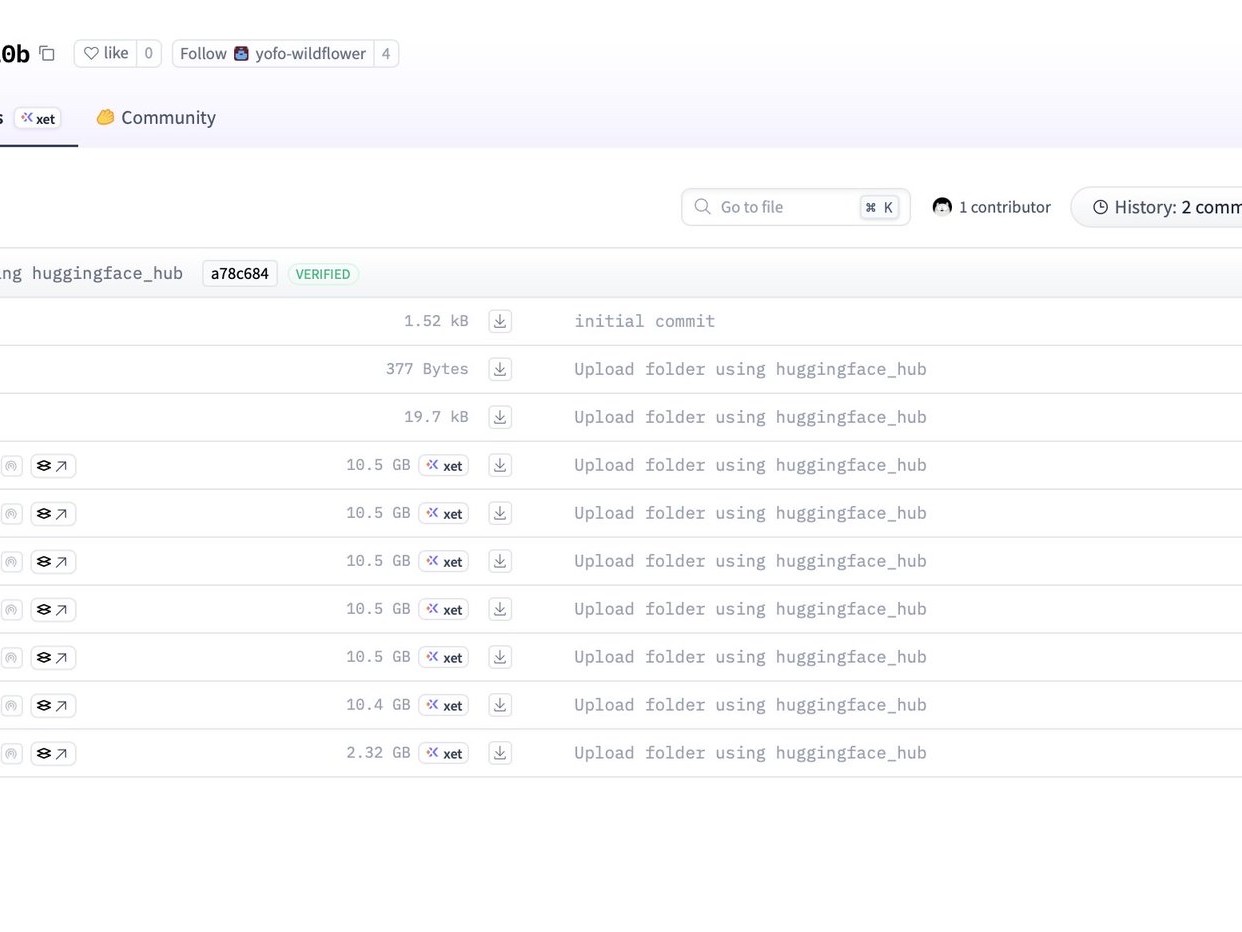Download the 10.4 GB file
The width and height of the screenshot is (1242, 932).
tap(500, 705)
